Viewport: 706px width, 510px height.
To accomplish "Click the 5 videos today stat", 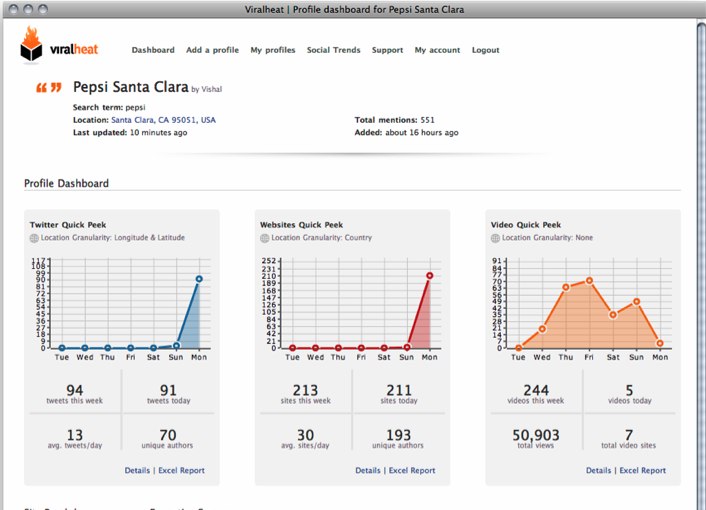I will (x=629, y=393).
